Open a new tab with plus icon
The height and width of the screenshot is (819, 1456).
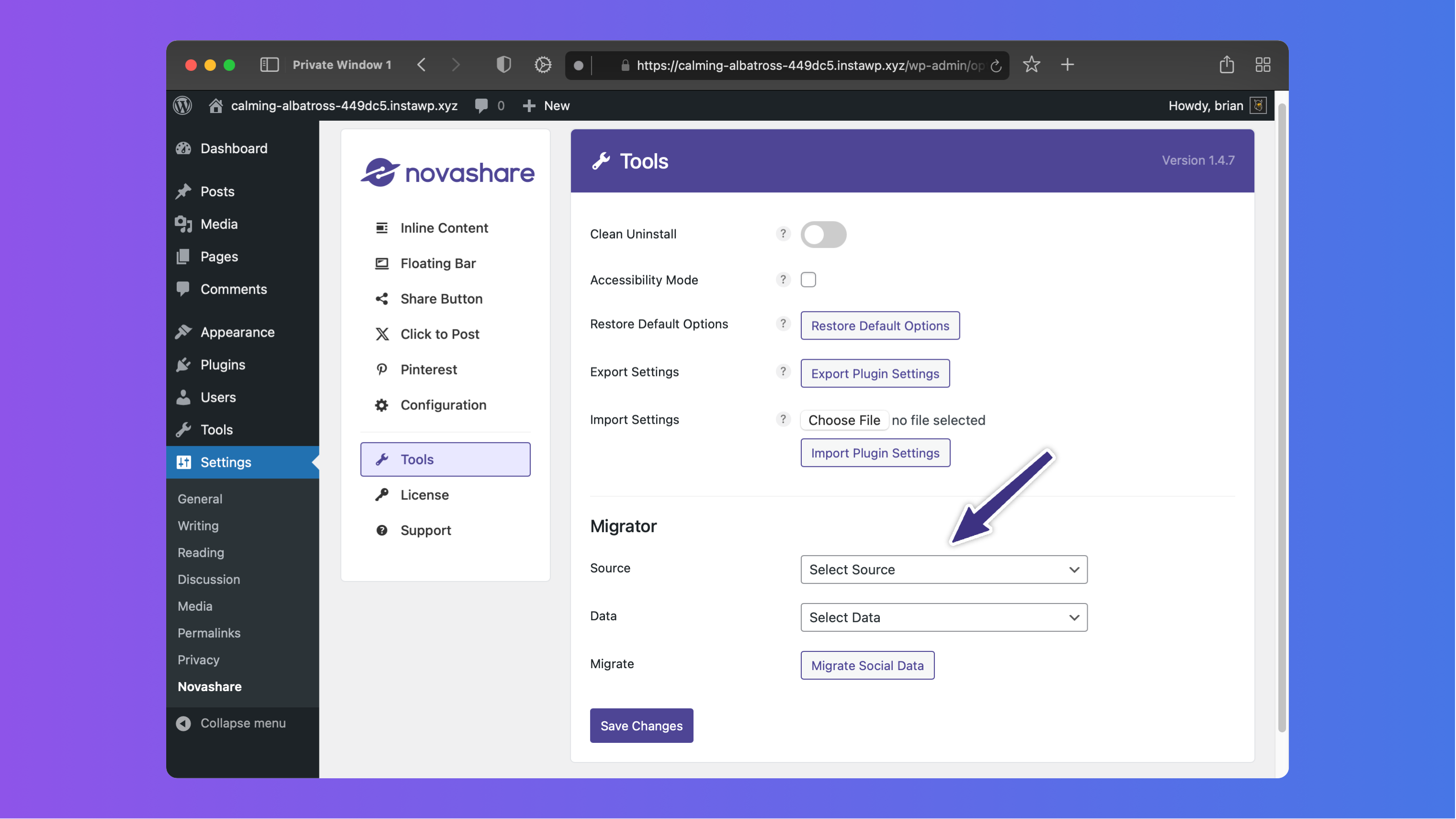1067,65
